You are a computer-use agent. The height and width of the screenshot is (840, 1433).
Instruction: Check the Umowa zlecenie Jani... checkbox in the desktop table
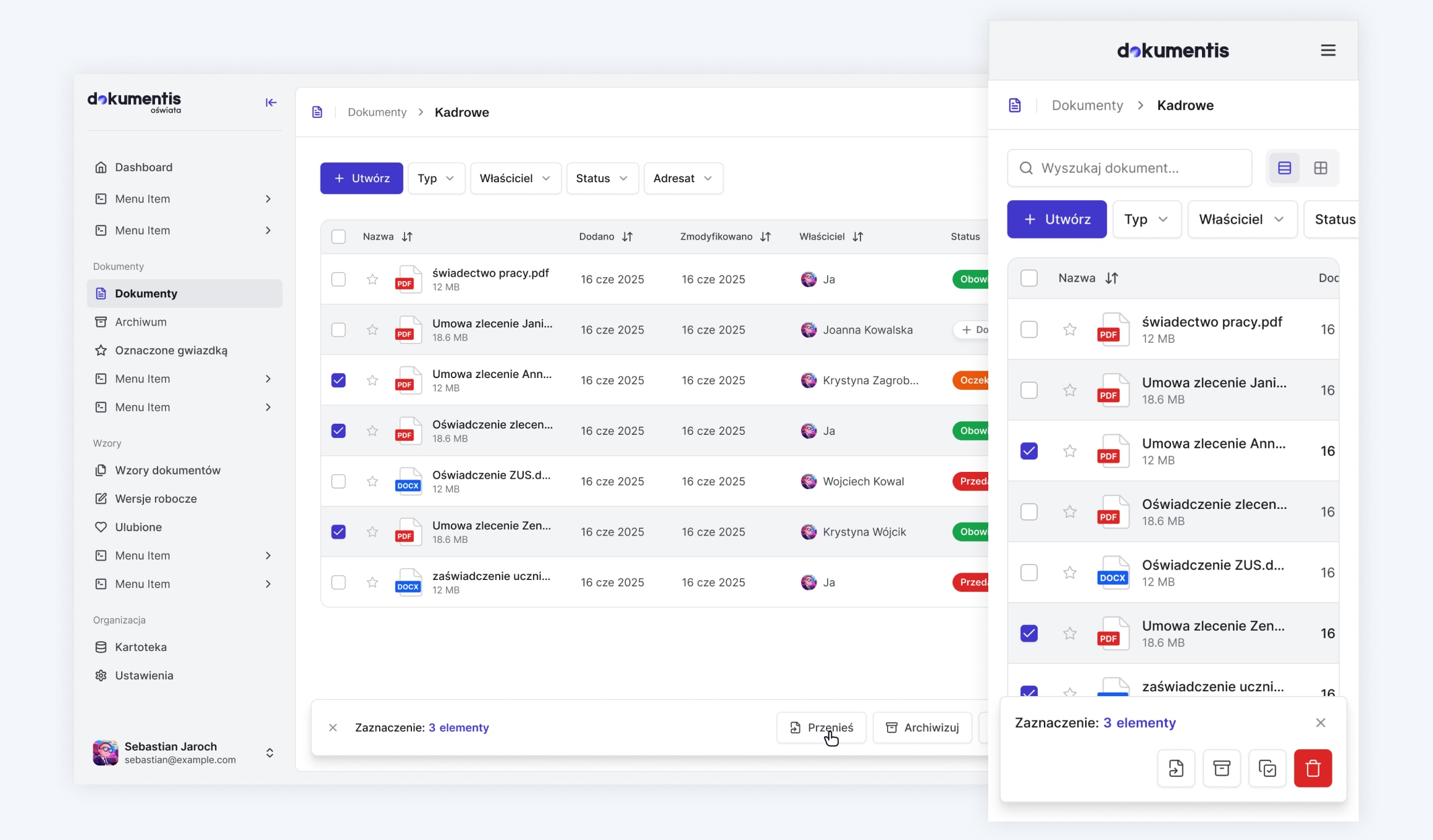tap(338, 330)
